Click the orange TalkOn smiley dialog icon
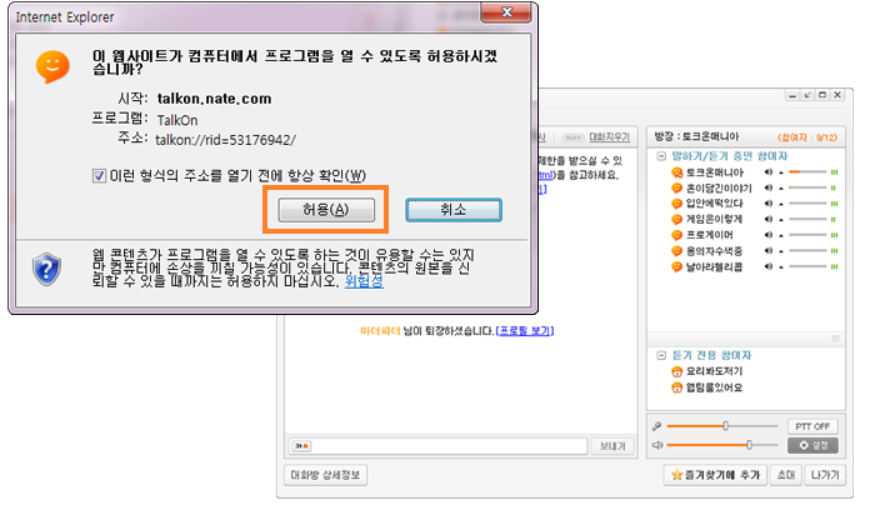874x519 pixels. click(x=52, y=66)
